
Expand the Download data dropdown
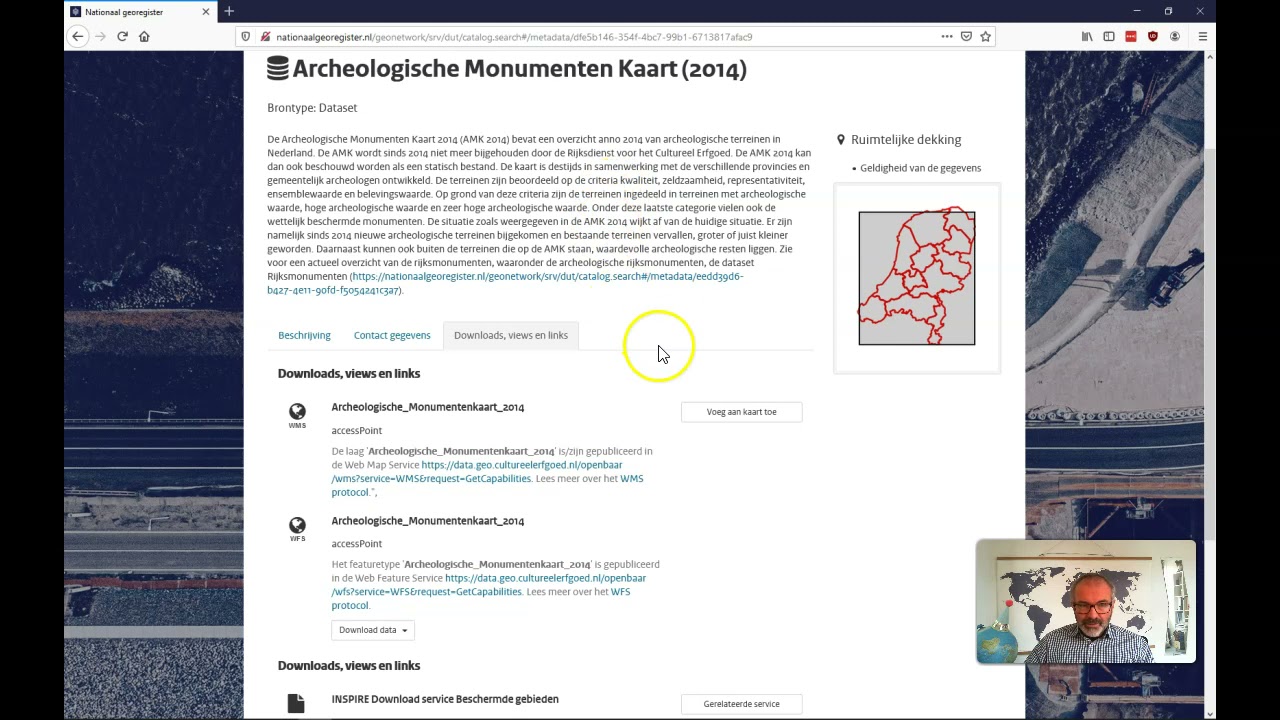tap(373, 630)
